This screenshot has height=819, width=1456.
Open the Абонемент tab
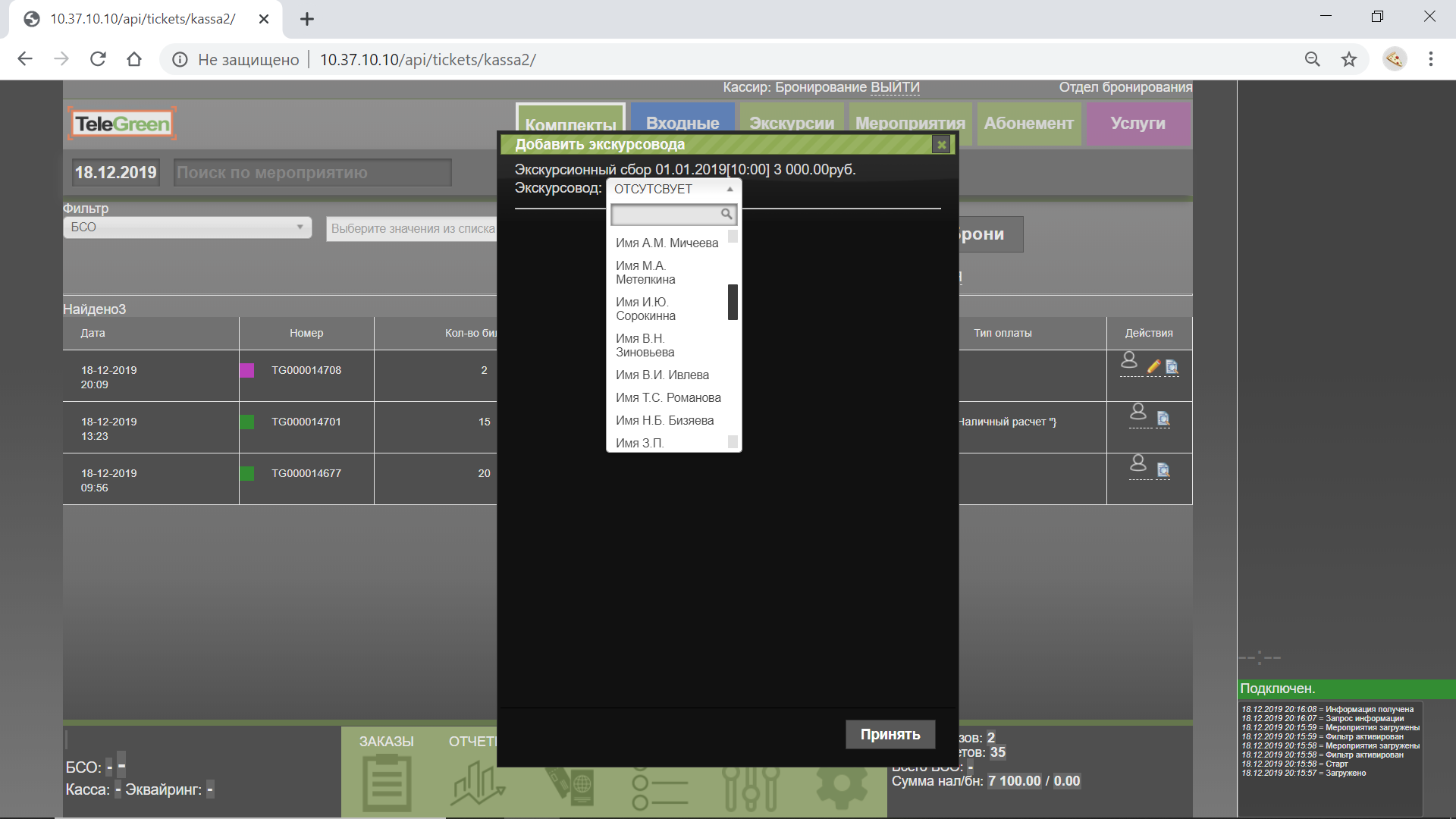tap(1028, 123)
